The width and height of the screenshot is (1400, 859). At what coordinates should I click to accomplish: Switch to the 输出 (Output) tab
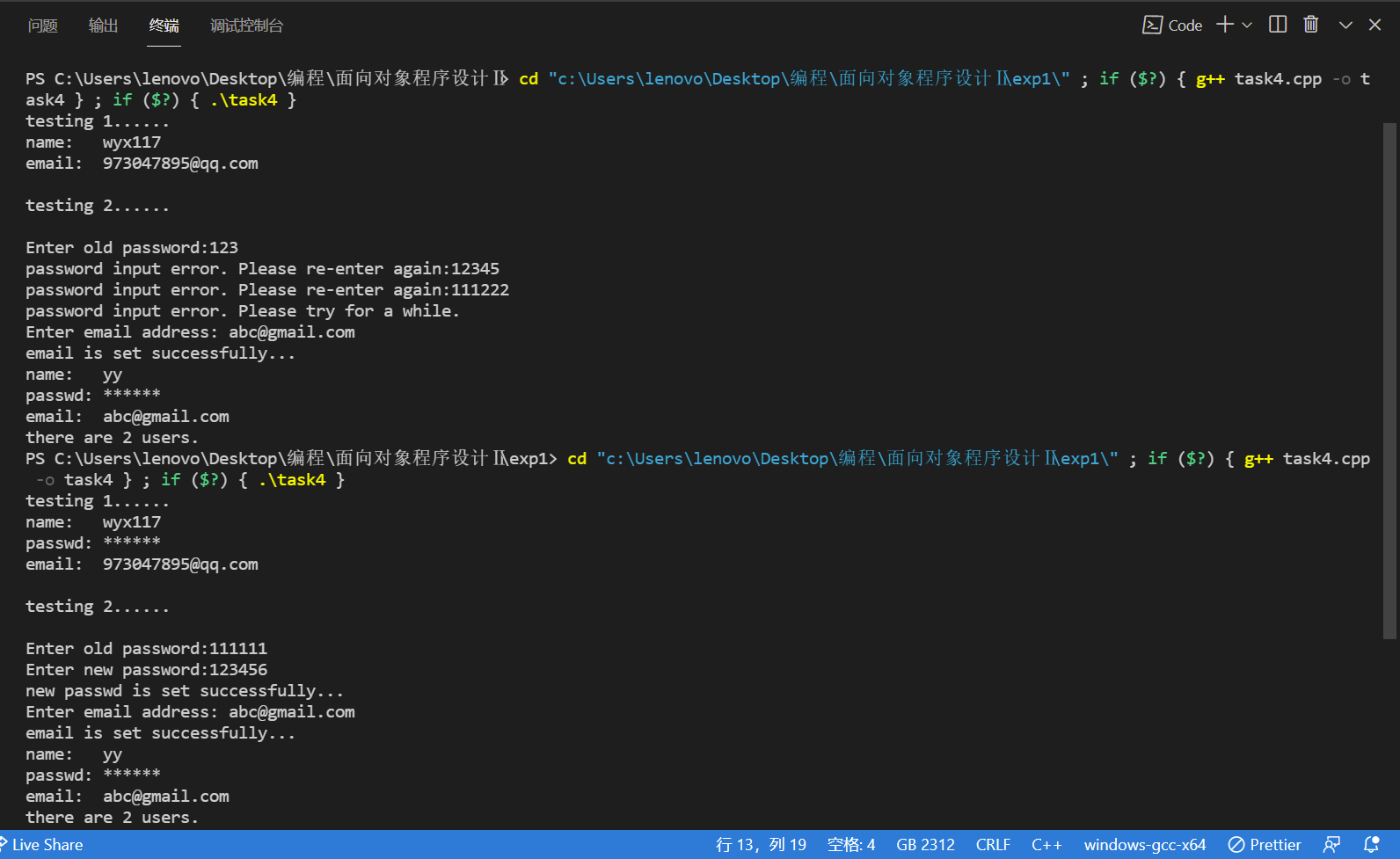pyautogui.click(x=103, y=25)
